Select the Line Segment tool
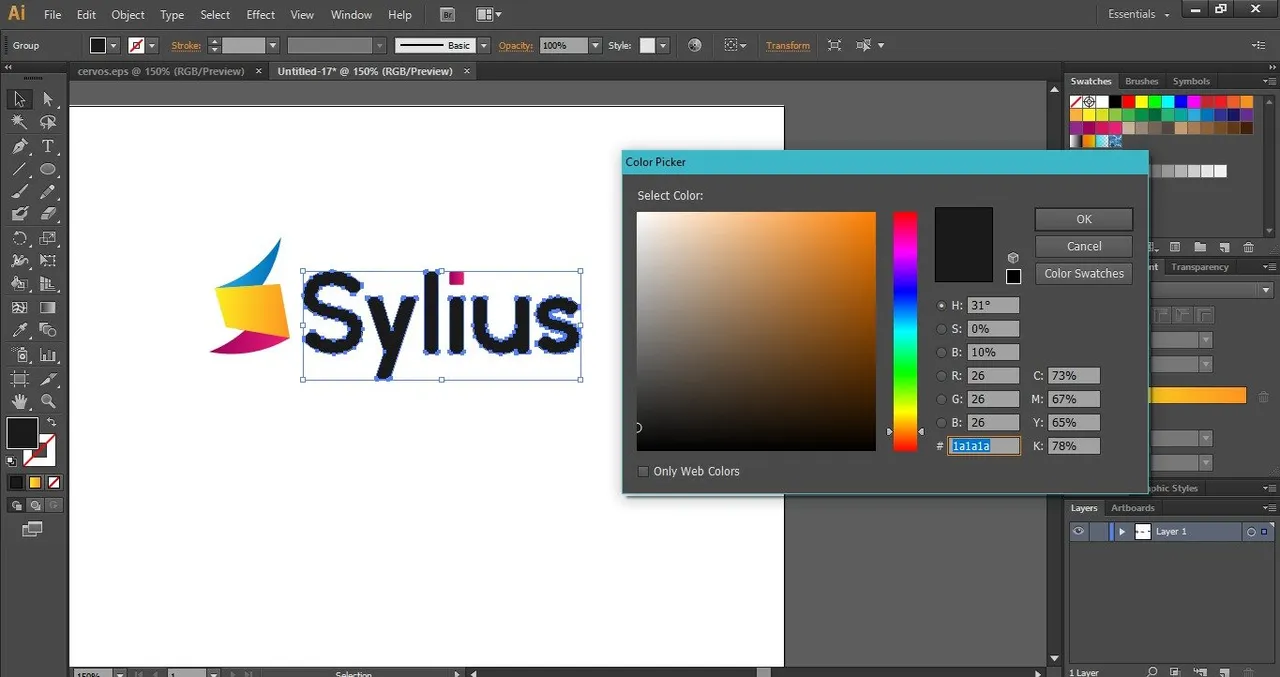1280x677 pixels. click(19, 169)
